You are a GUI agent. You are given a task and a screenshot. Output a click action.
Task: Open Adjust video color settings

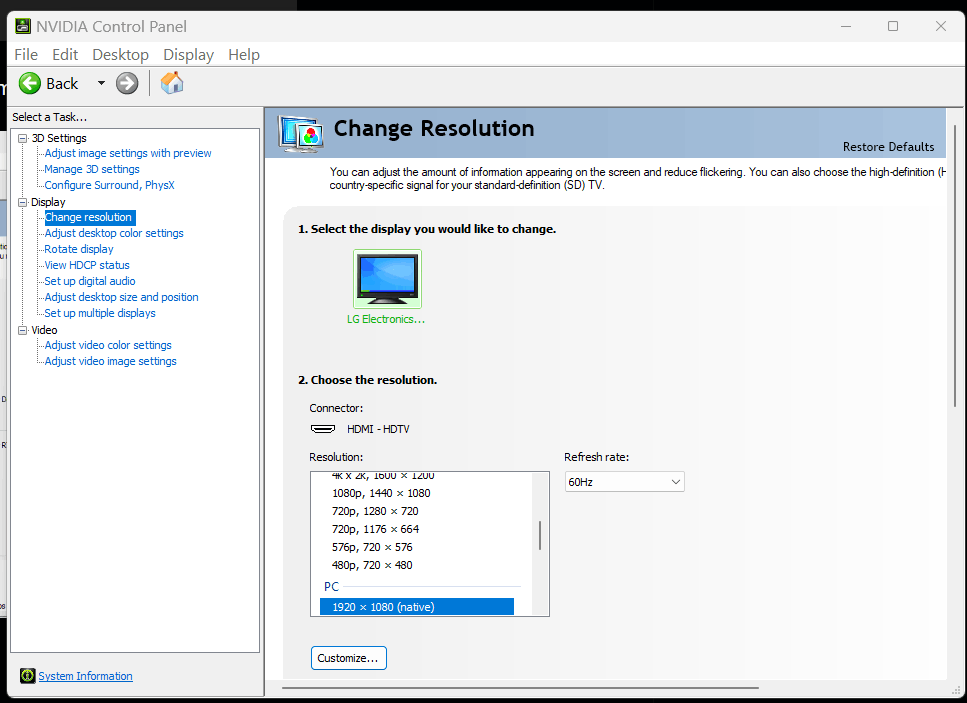(x=108, y=345)
